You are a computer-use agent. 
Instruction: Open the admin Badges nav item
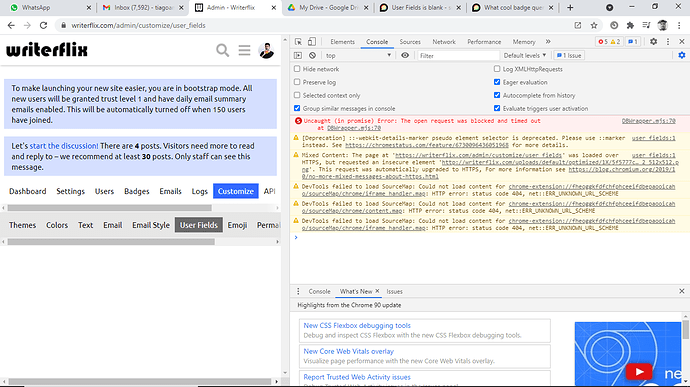point(136,191)
